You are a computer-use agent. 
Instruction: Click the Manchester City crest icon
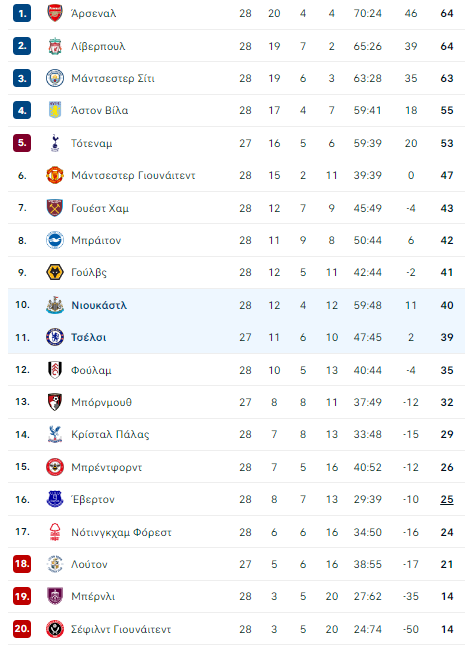(x=55, y=78)
